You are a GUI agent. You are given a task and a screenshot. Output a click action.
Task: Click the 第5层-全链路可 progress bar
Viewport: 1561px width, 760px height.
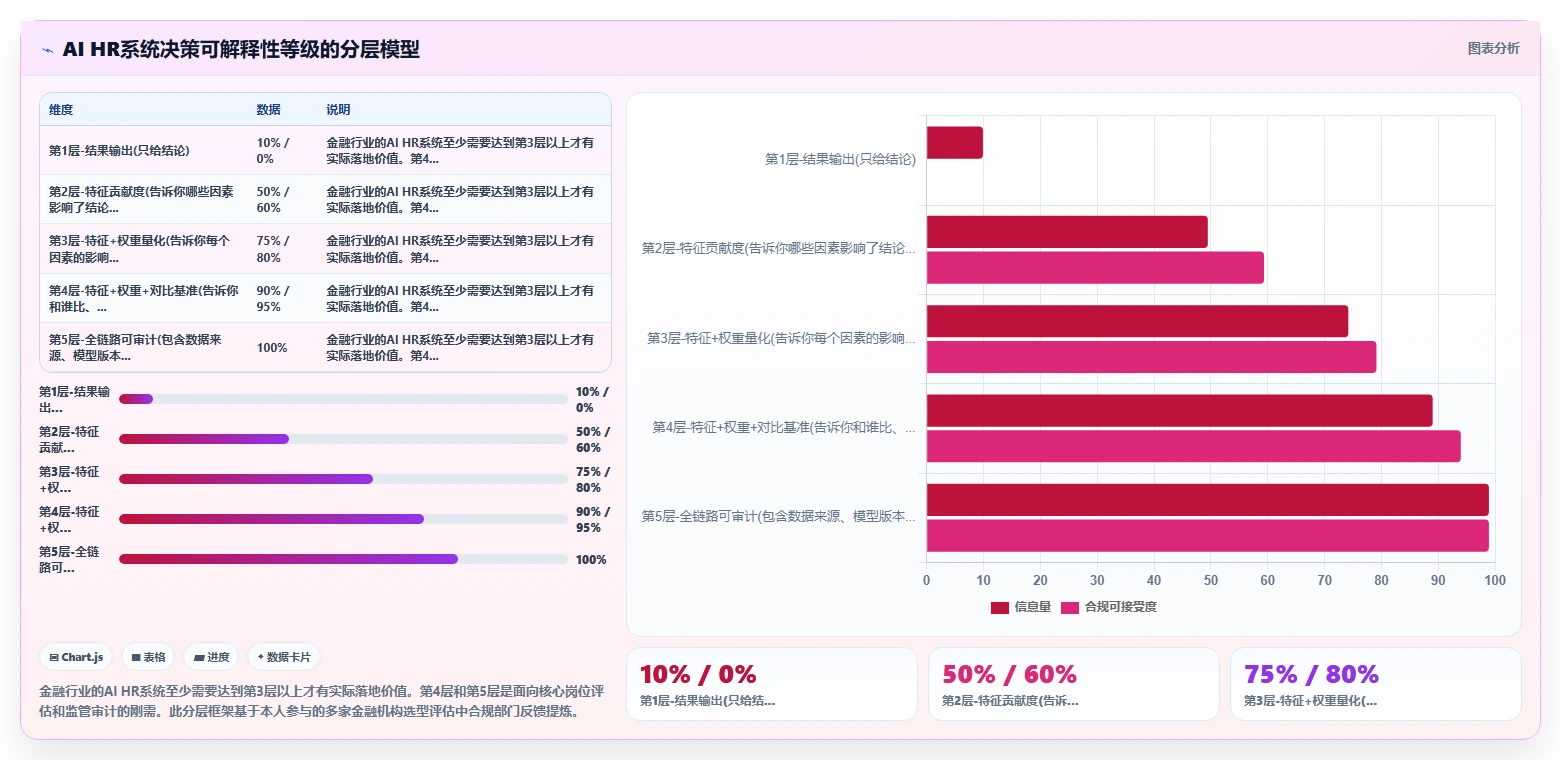click(x=343, y=559)
